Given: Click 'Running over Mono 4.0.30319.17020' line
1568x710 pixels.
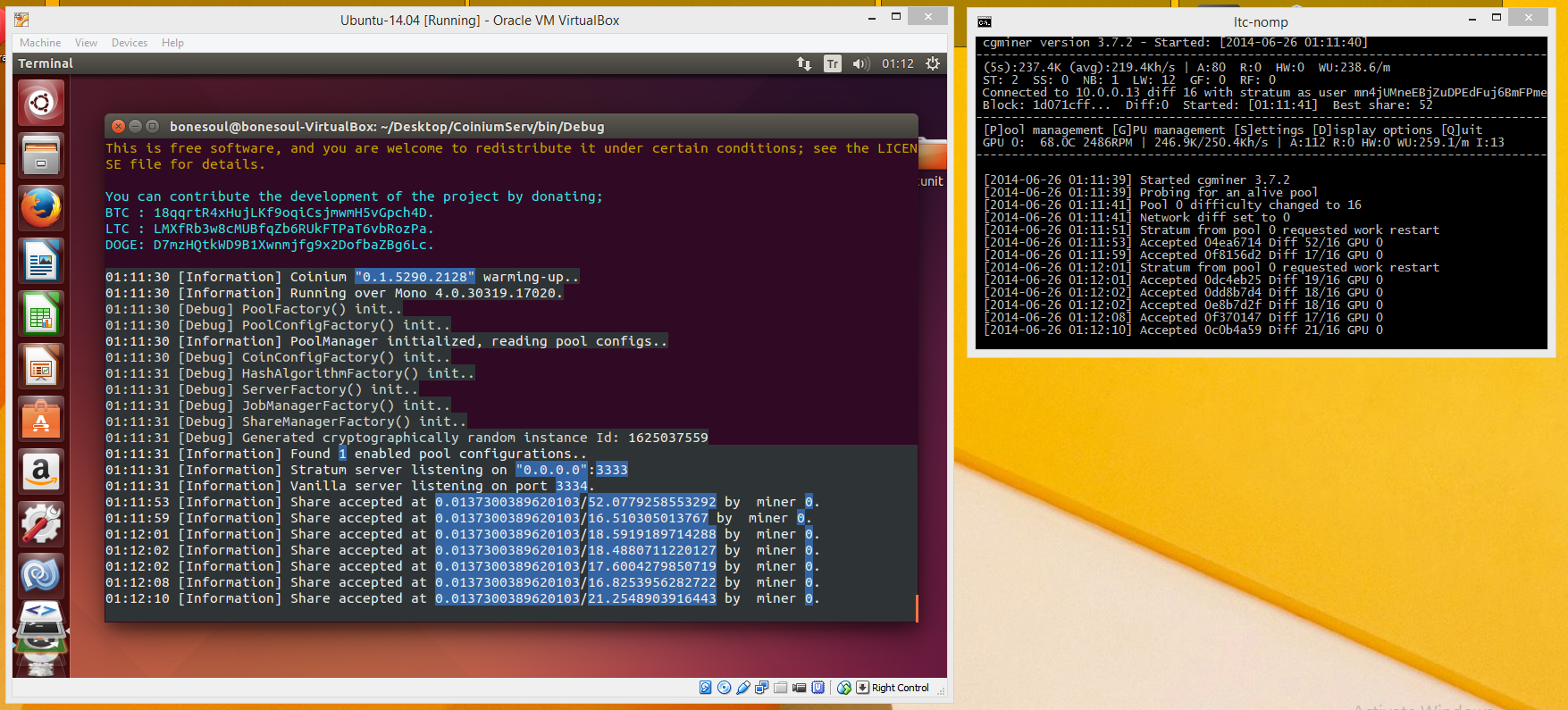Looking at the screenshot, I should pos(334,293).
